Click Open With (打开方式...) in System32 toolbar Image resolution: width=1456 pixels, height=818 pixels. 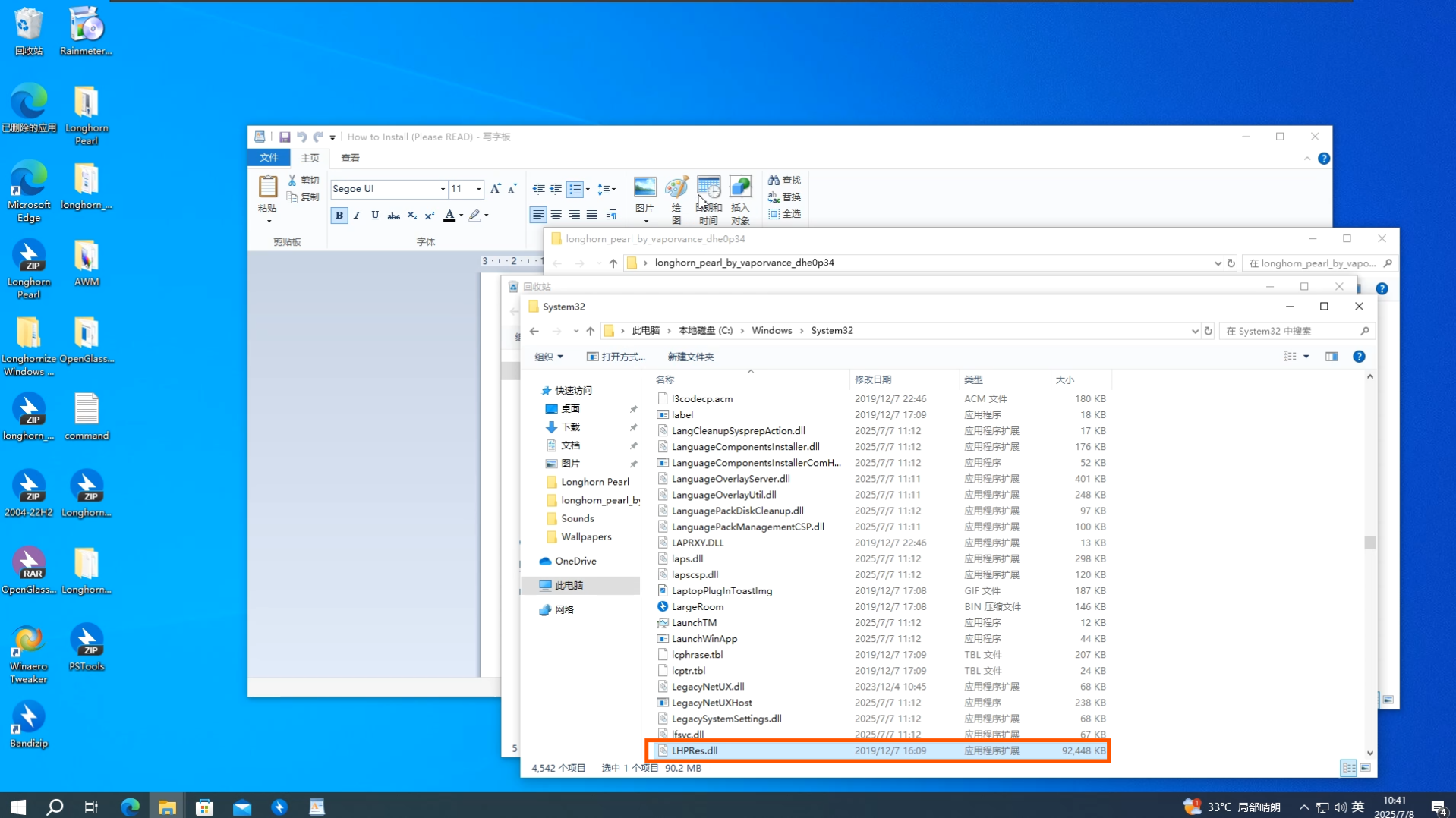616,357
